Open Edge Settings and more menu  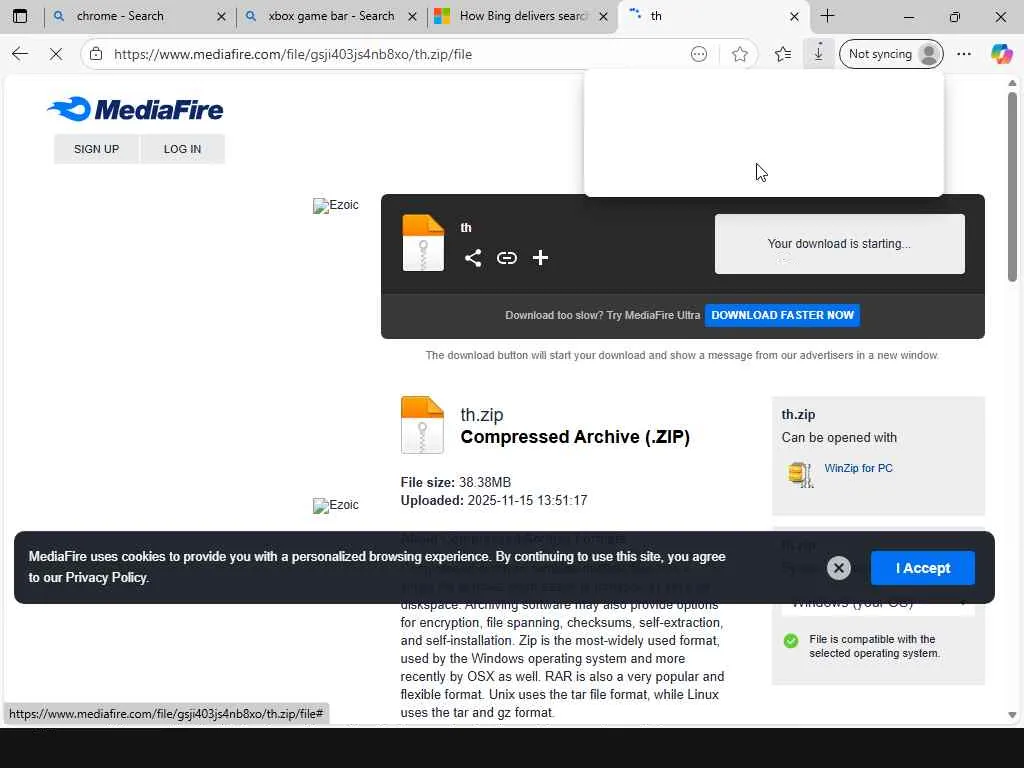pos(964,54)
